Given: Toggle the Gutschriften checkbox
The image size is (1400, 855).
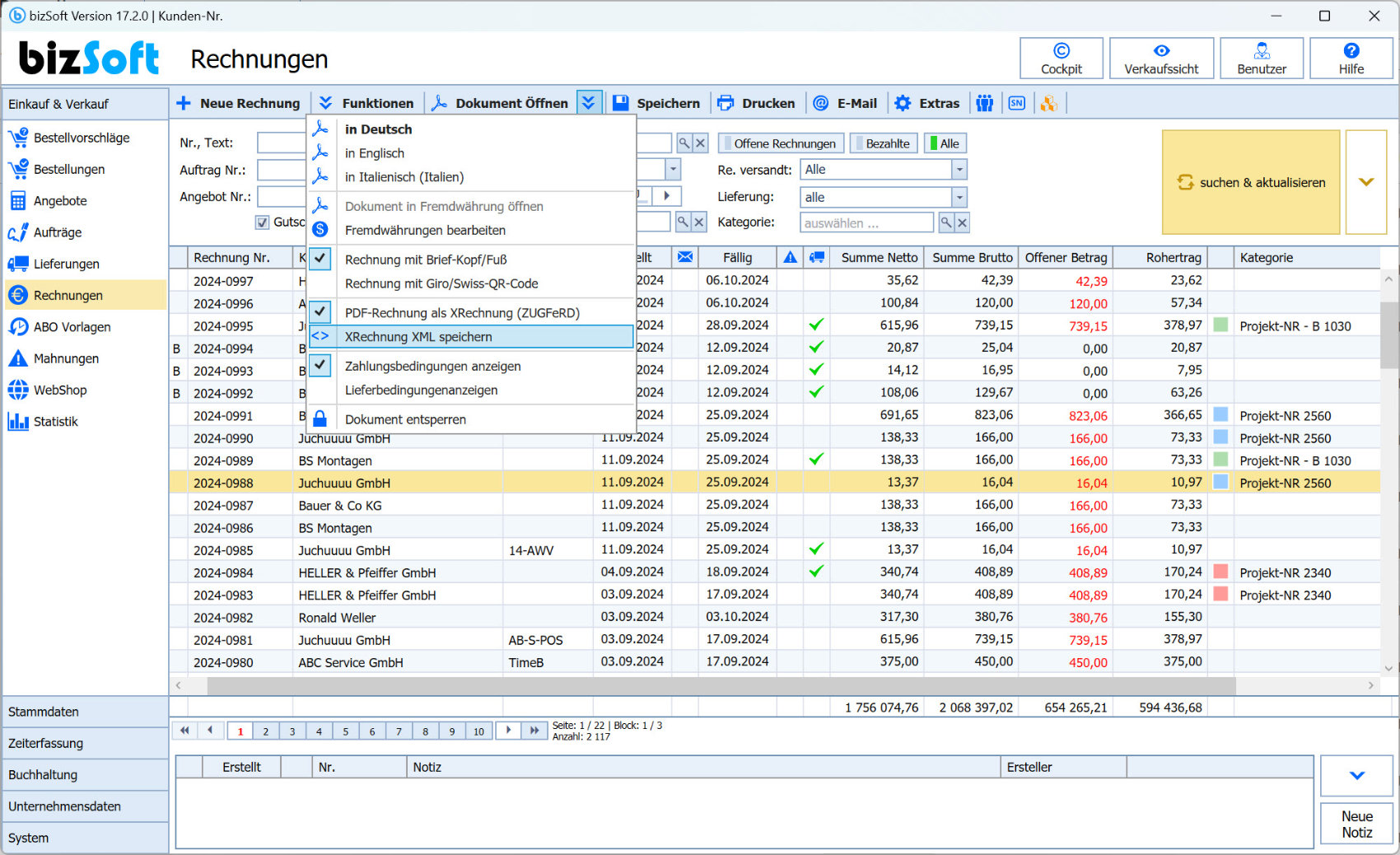Looking at the screenshot, I should [262, 222].
